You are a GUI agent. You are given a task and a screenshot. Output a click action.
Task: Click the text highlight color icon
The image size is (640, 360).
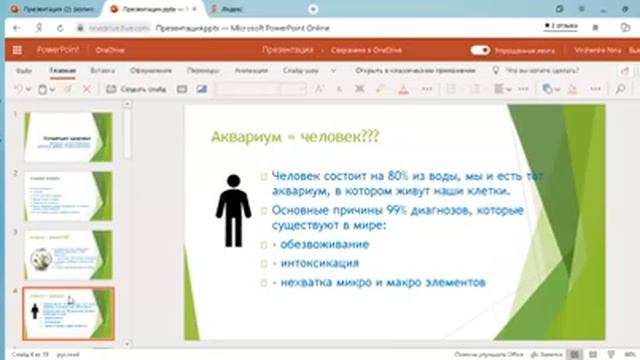(x=380, y=89)
